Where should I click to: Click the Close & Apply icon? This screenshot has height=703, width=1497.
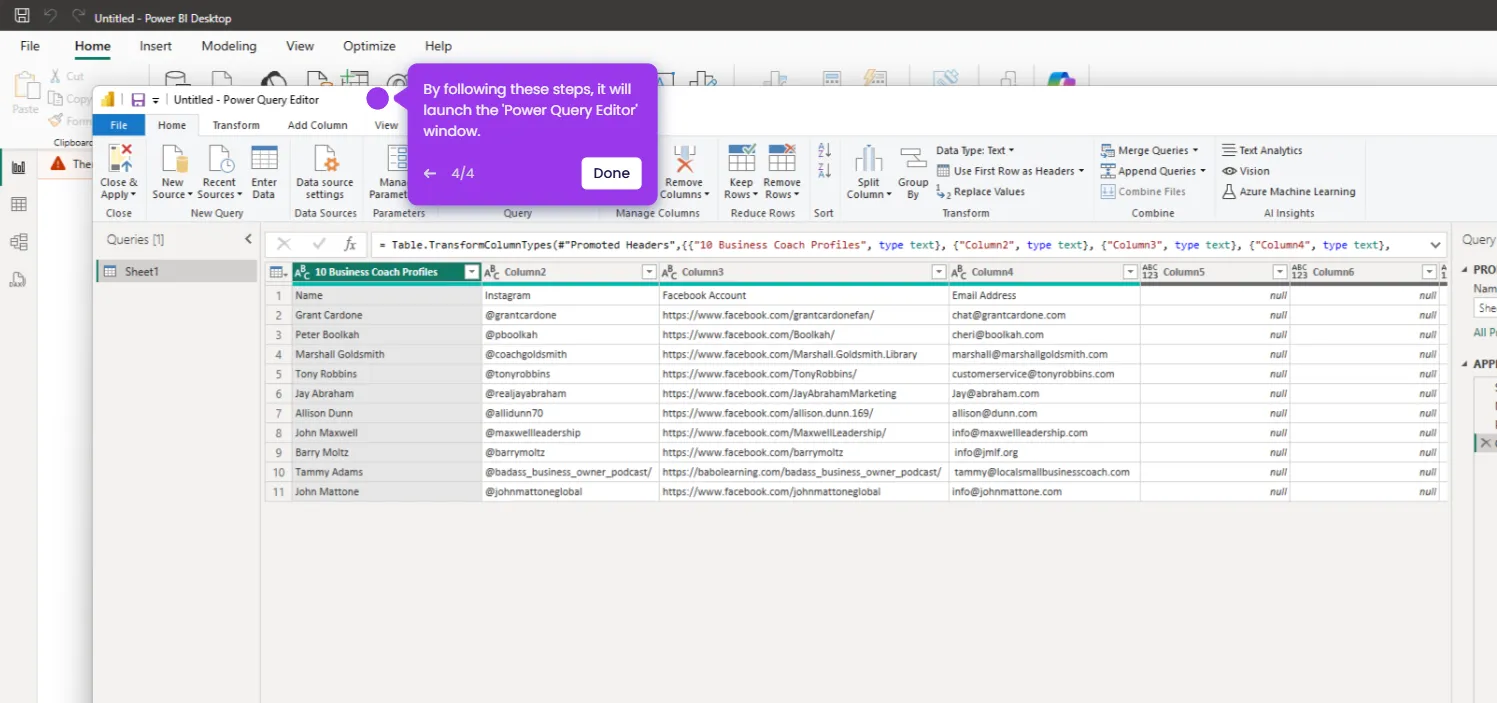120,159
